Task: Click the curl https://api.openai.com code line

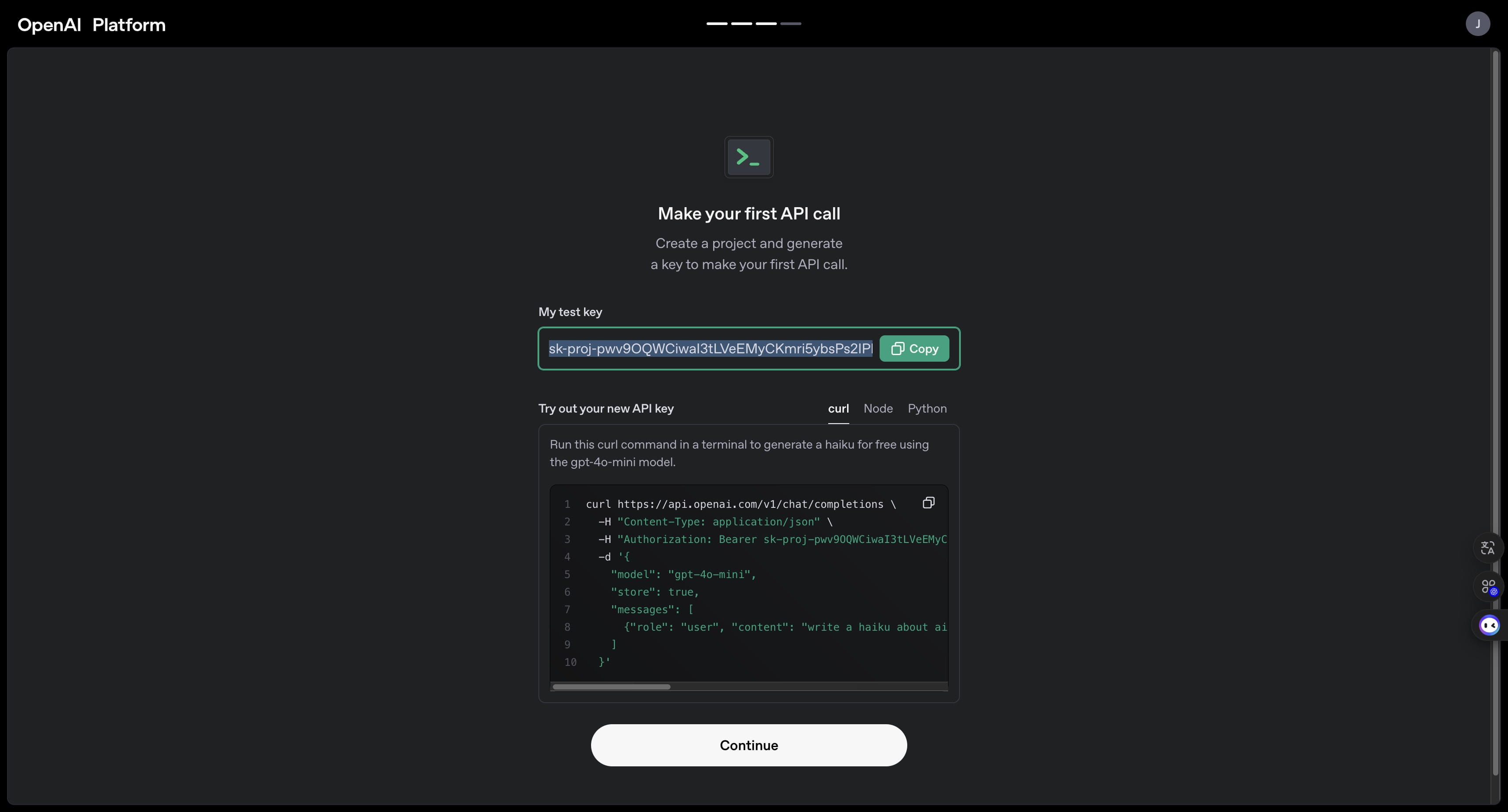Action: coord(740,504)
